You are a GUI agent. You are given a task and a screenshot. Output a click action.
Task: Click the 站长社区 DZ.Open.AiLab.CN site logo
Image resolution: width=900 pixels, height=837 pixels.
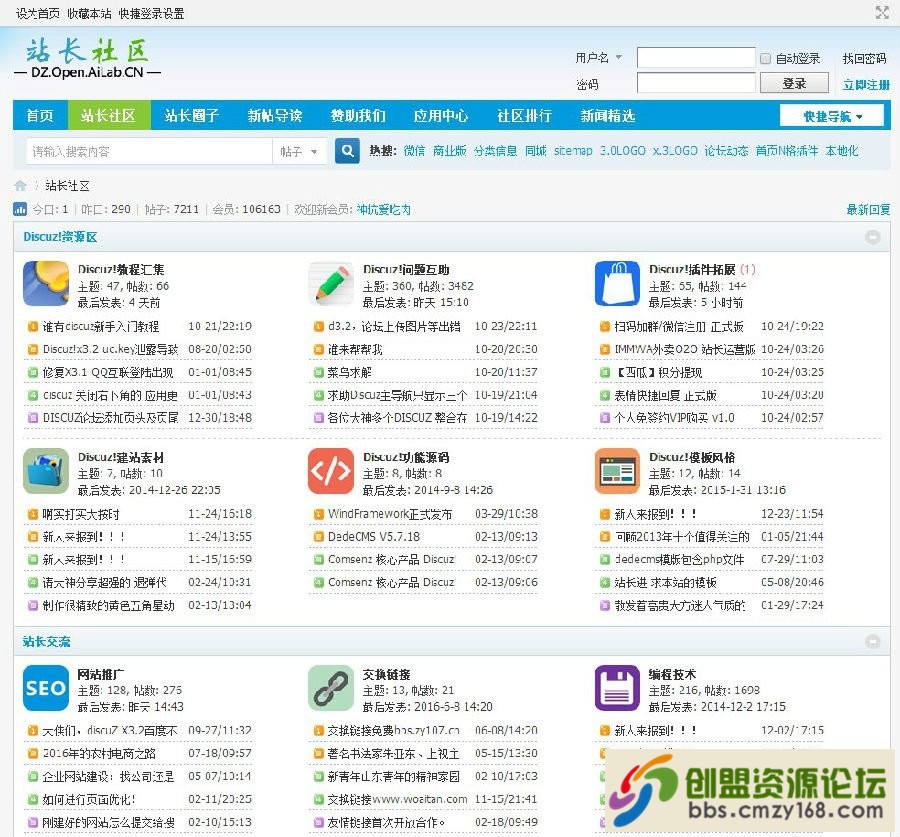tap(87, 59)
